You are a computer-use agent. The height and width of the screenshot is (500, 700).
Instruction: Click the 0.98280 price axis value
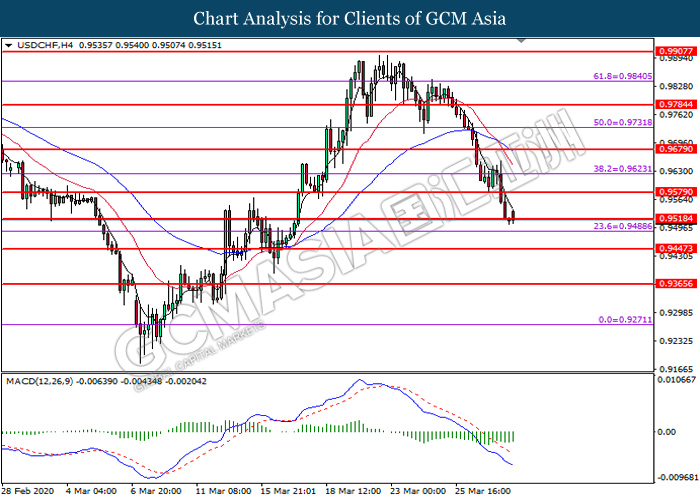click(x=677, y=86)
